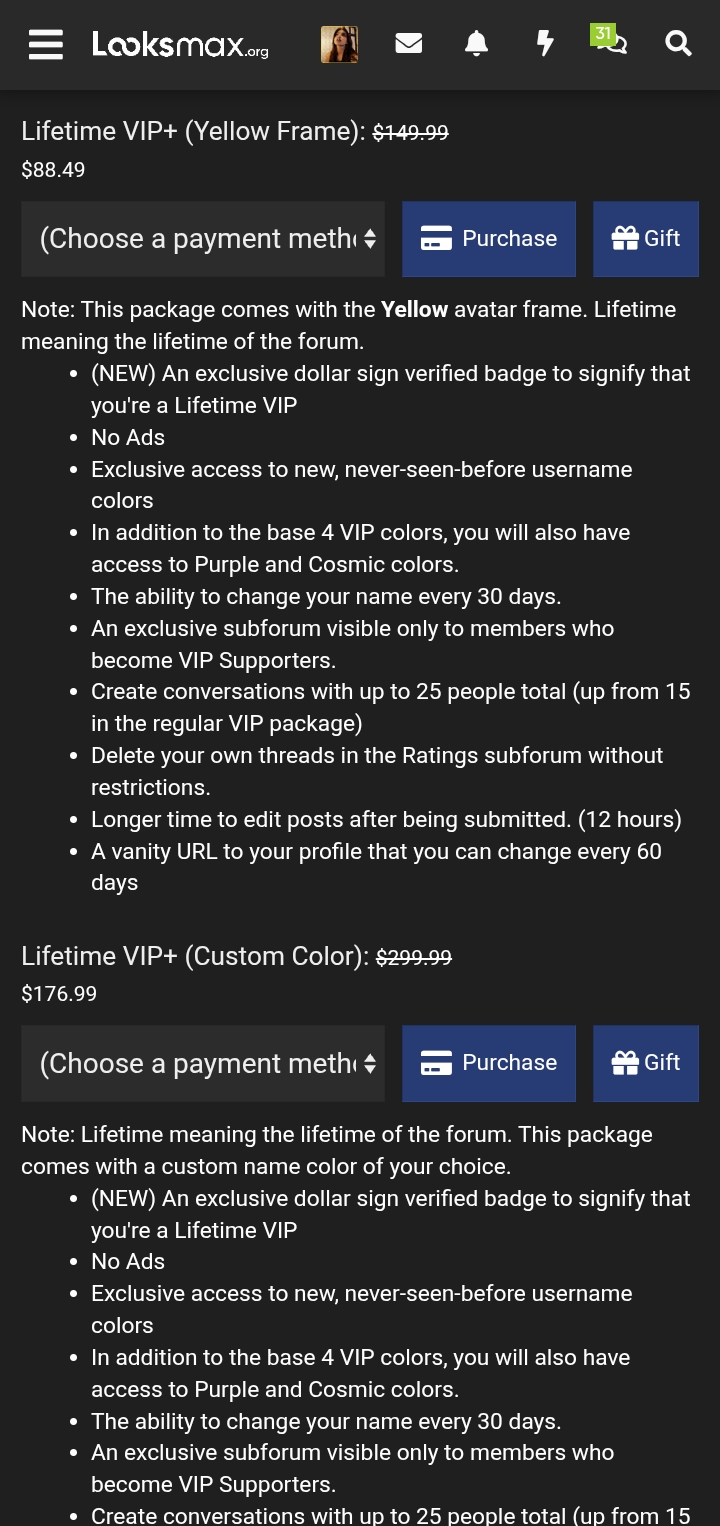The image size is (720, 1526).
Task: Purchase the Lifetime VIP+ Yellow Frame package
Action: pyautogui.click(x=489, y=239)
